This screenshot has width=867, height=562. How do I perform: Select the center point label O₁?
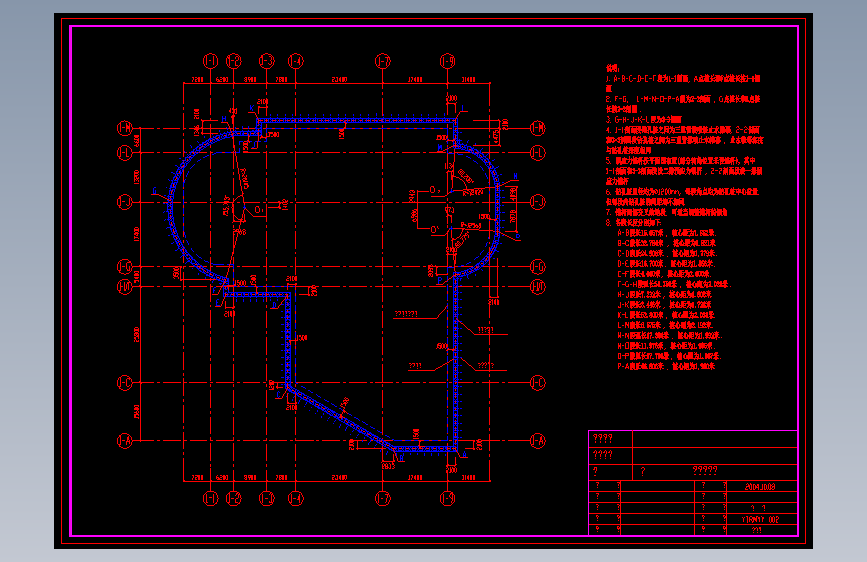tap(259, 210)
